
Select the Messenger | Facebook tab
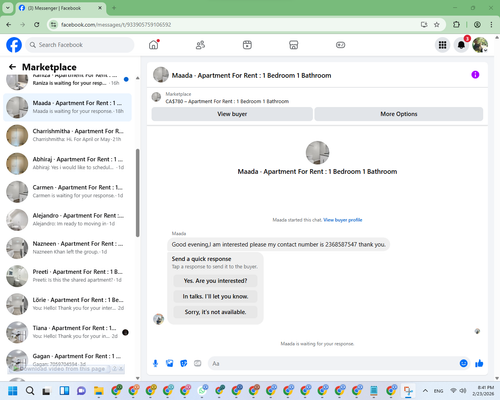tap(61, 8)
